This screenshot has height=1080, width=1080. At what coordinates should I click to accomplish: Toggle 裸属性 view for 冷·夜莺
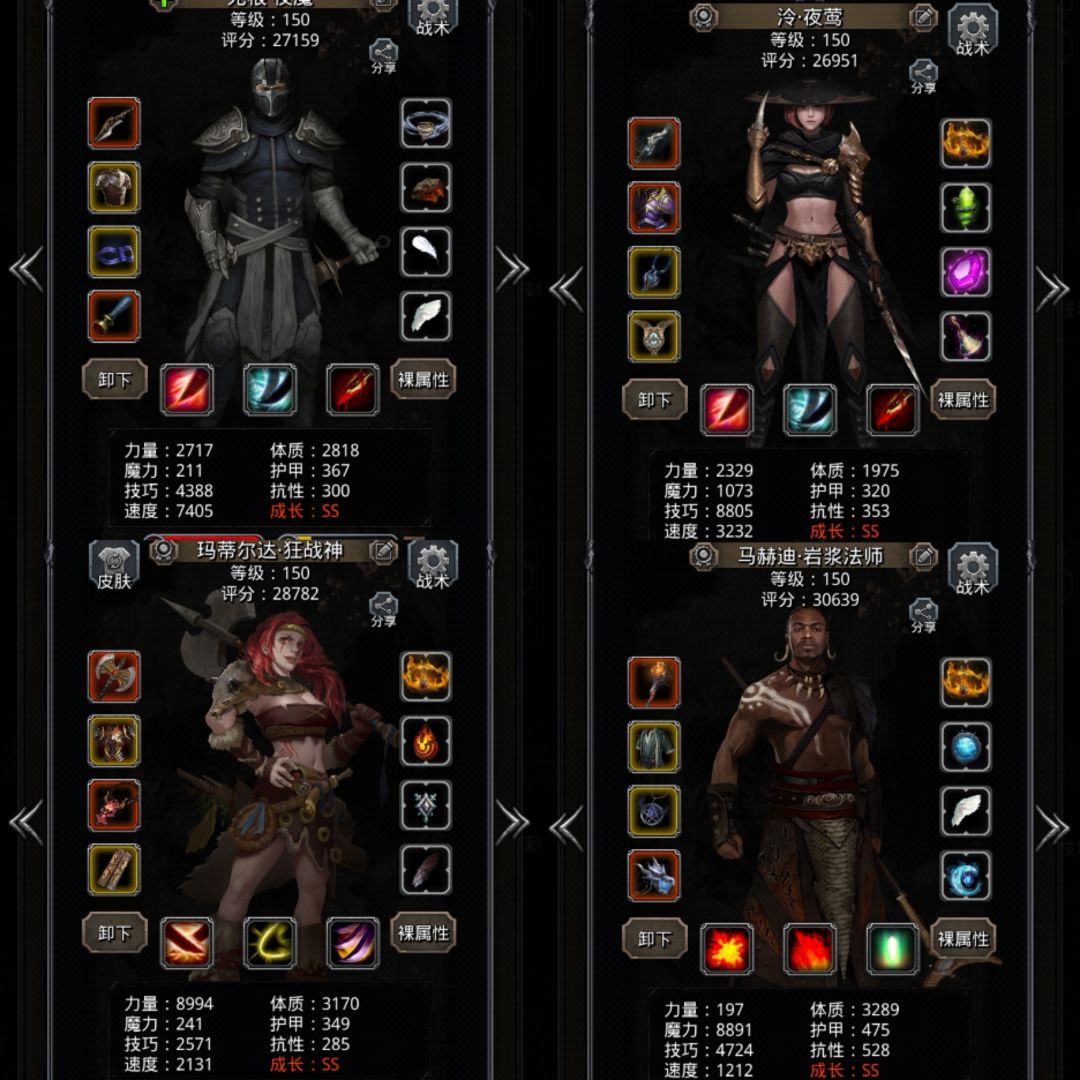(x=963, y=399)
